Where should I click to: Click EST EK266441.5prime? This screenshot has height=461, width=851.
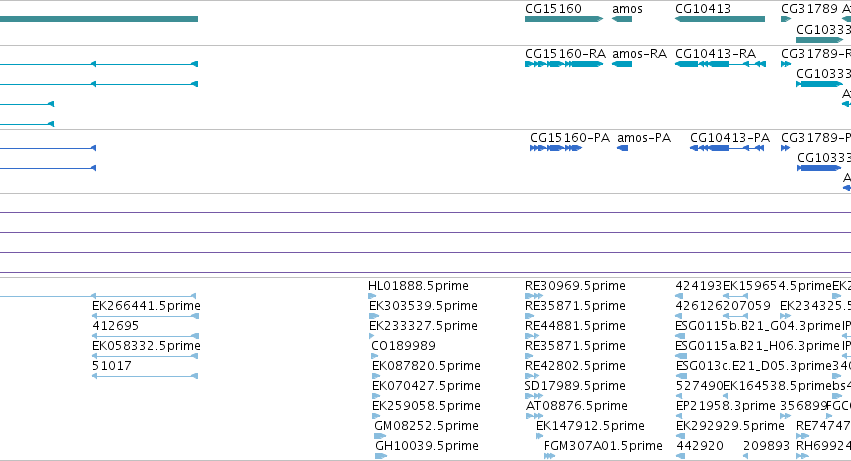tap(146, 306)
